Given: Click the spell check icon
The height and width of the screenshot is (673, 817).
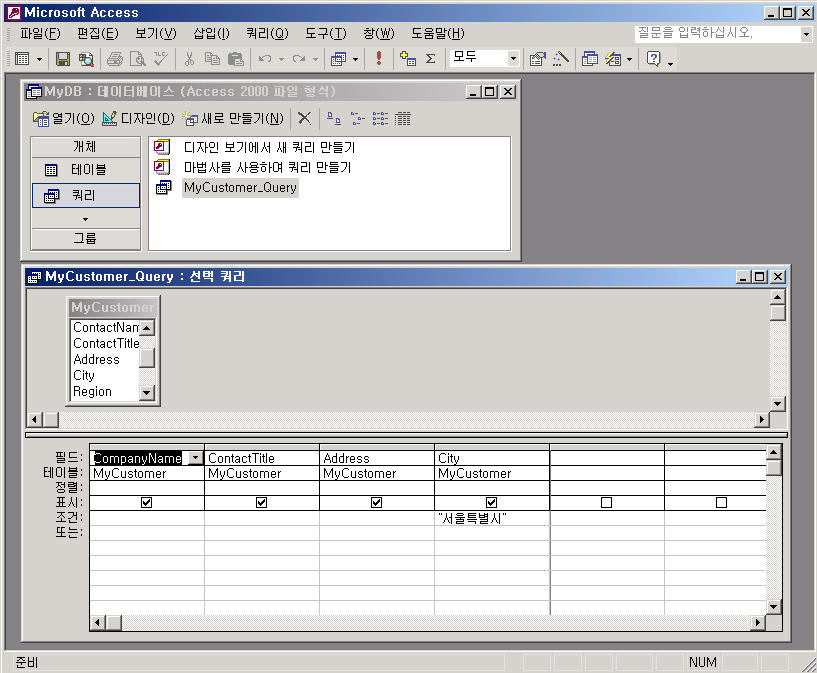Looking at the screenshot, I should tap(160, 59).
